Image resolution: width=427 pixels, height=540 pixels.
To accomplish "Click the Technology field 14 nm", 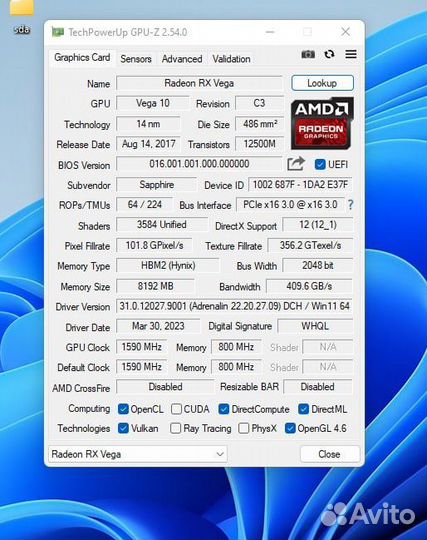I will 148,124.
